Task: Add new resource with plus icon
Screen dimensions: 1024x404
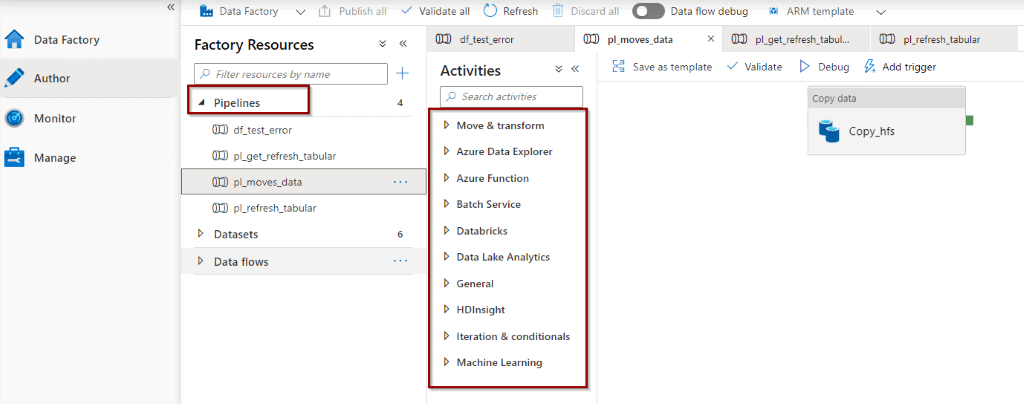Action: click(x=403, y=74)
